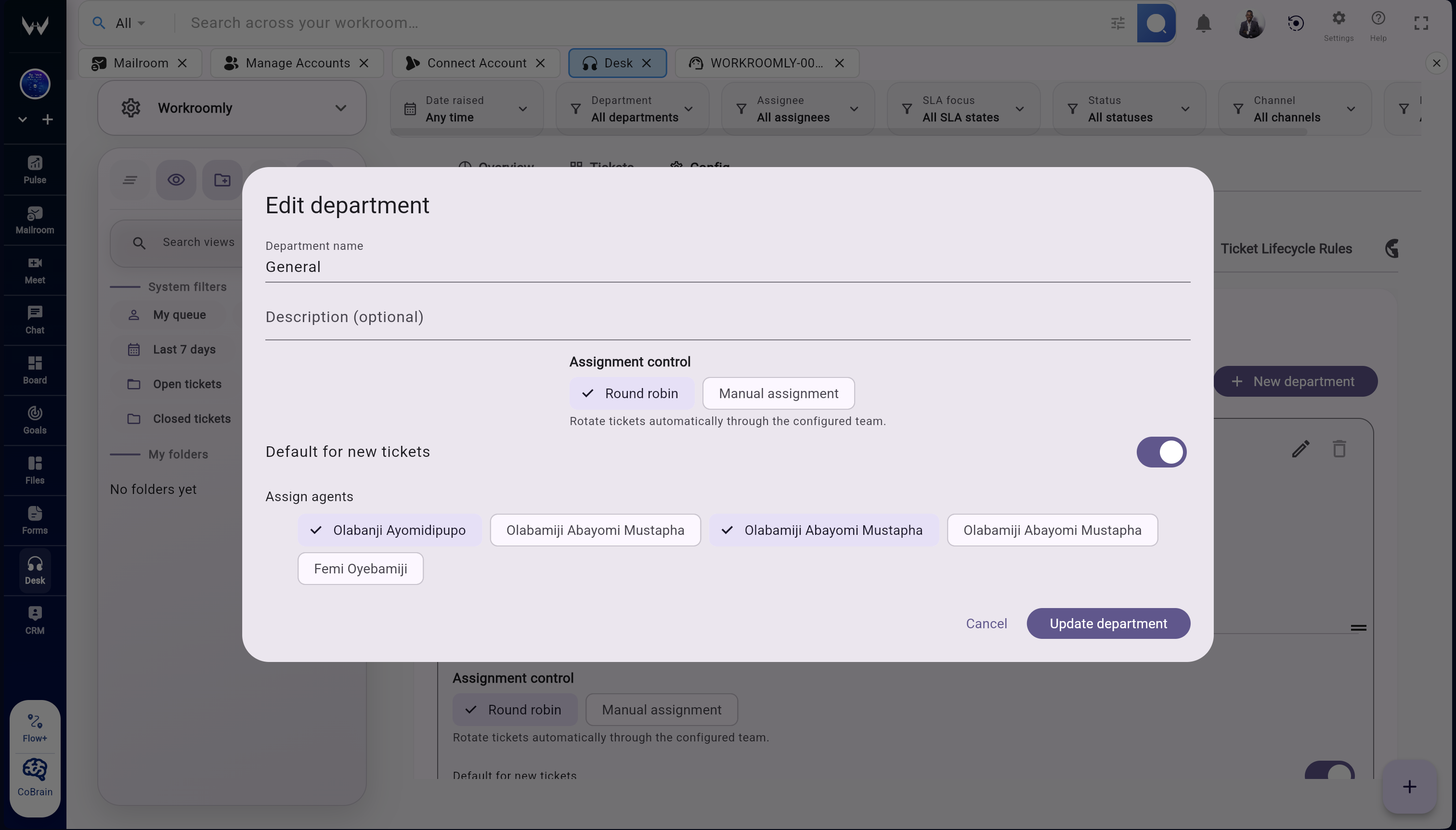Select agent Femi Oyebamiji
1456x830 pixels.
pos(360,569)
